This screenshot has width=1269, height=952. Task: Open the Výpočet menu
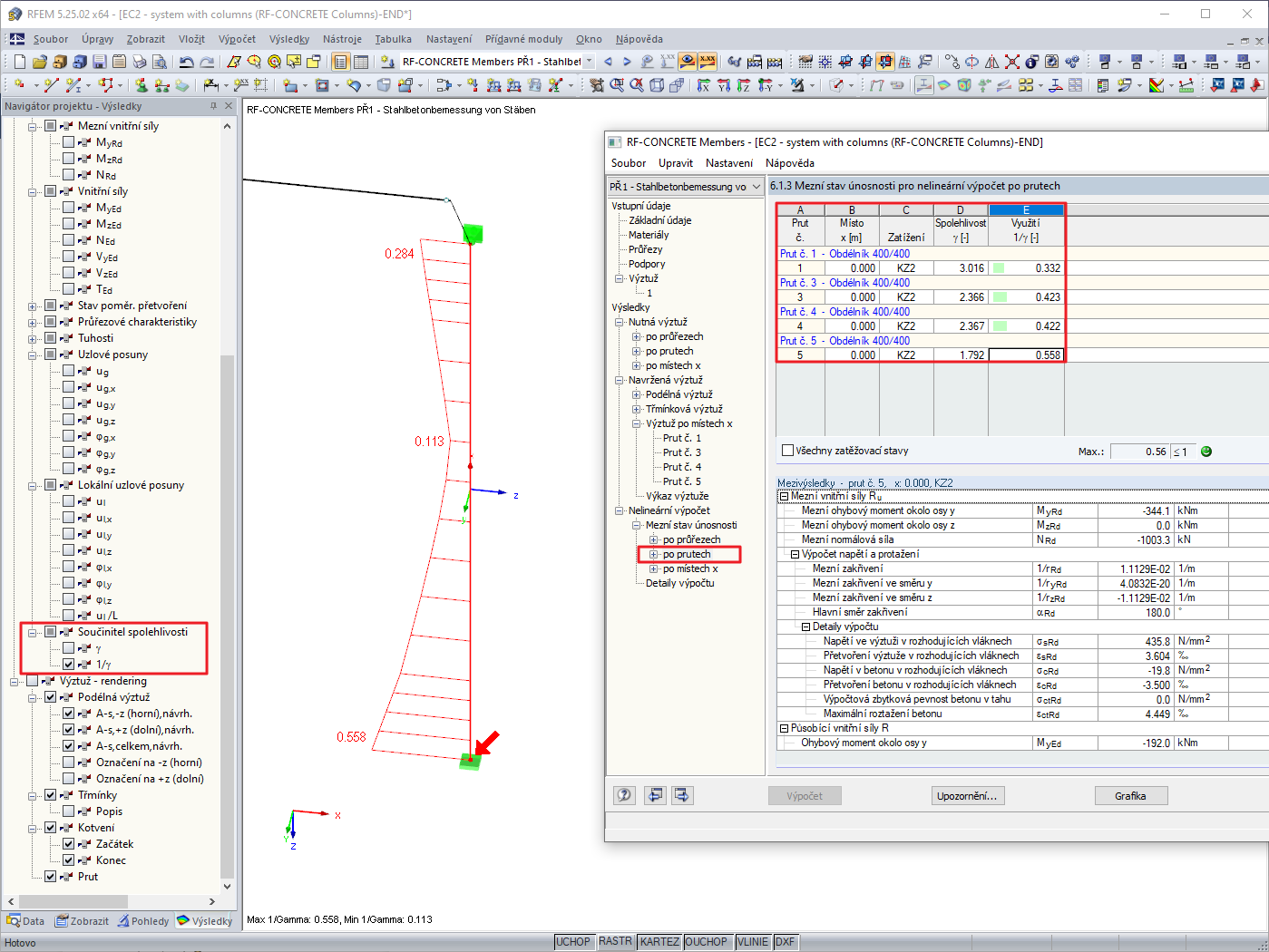(x=237, y=39)
